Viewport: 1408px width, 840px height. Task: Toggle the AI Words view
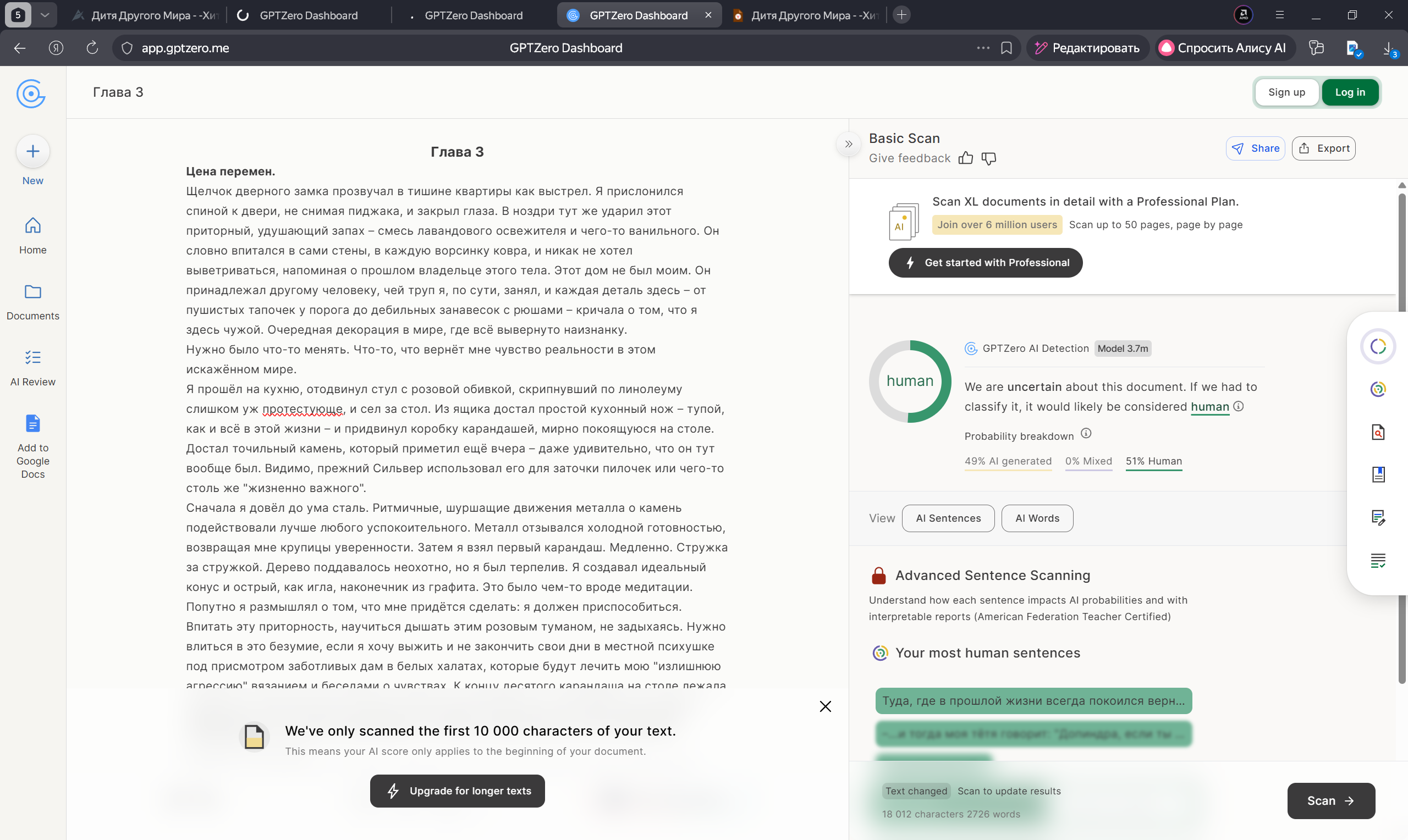[1037, 518]
